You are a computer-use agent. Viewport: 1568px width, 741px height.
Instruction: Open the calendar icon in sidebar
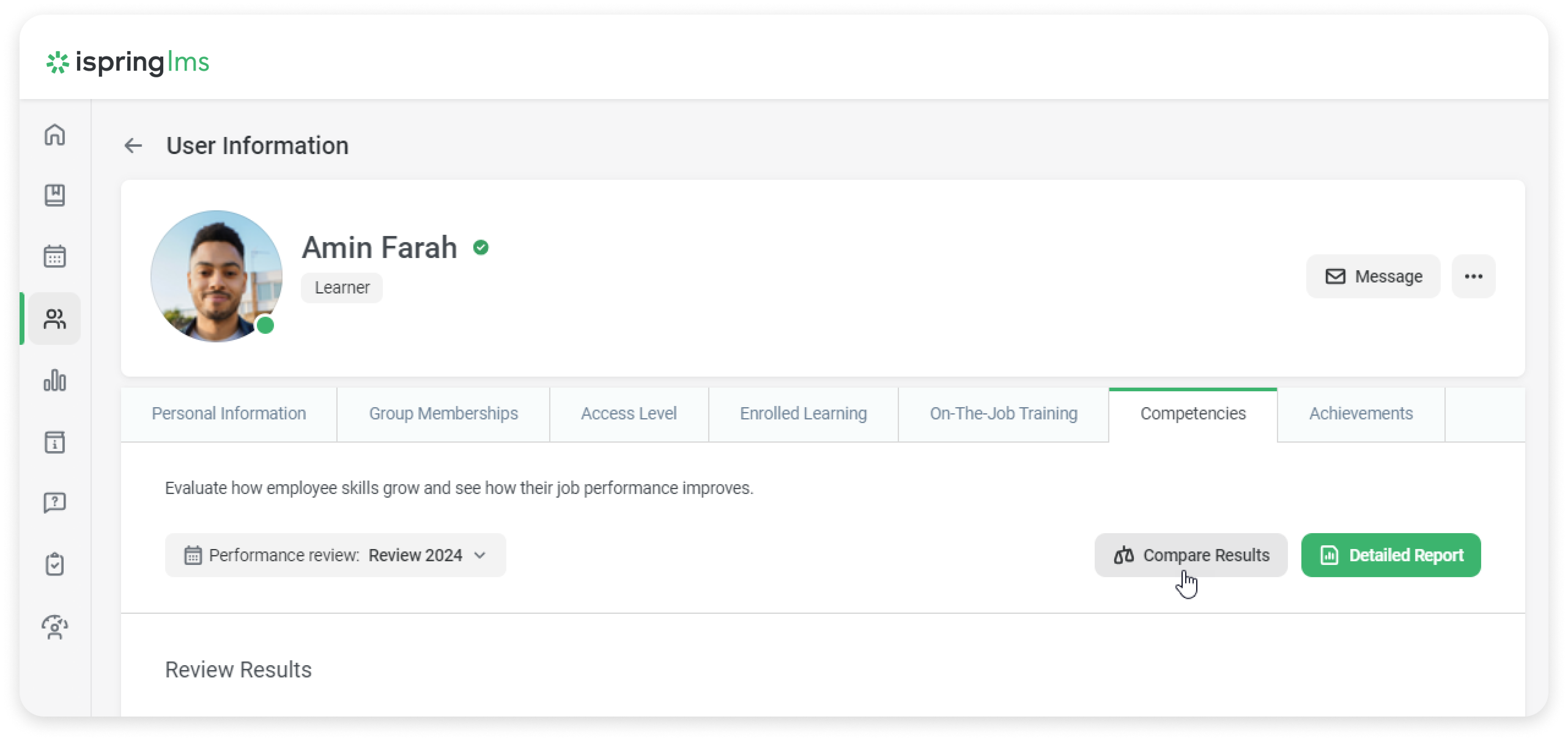(55, 256)
